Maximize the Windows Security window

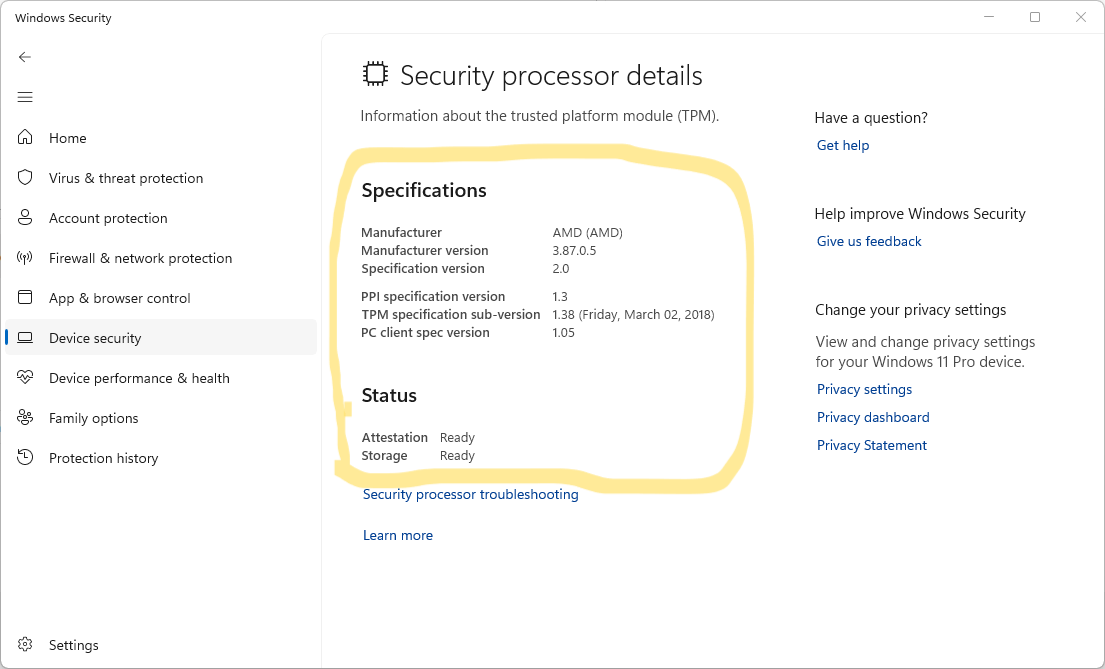coord(1035,17)
